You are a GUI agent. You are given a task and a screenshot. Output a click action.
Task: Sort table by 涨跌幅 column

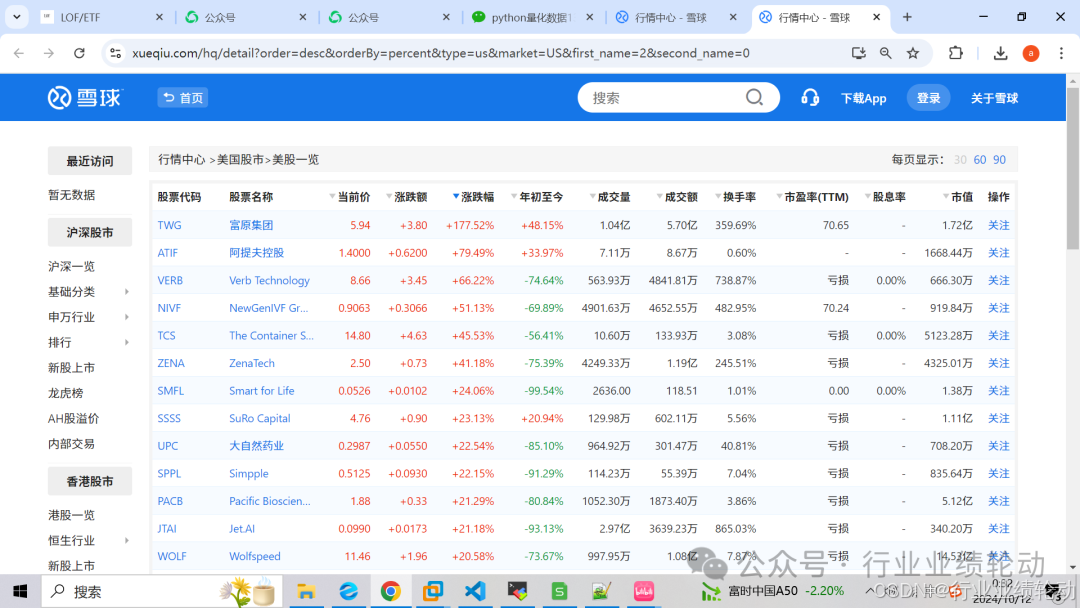pyautogui.click(x=474, y=197)
